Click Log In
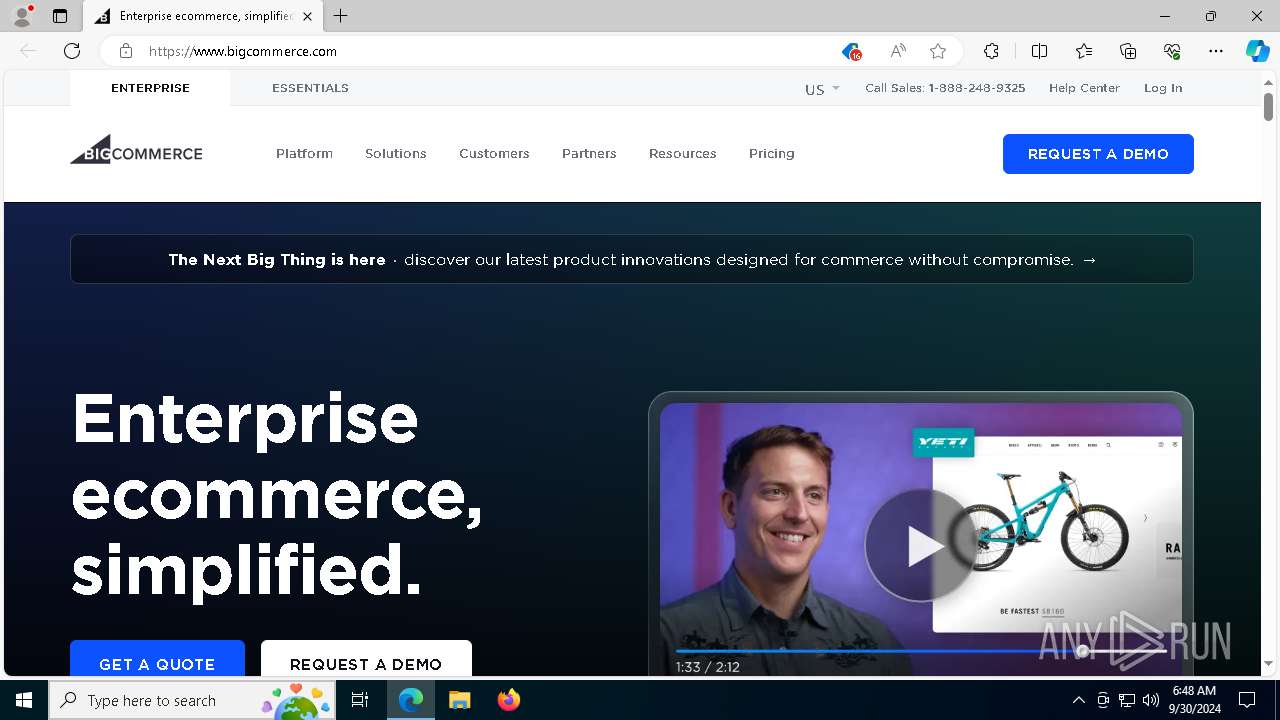This screenshot has height=720, width=1280. [x=1163, y=88]
